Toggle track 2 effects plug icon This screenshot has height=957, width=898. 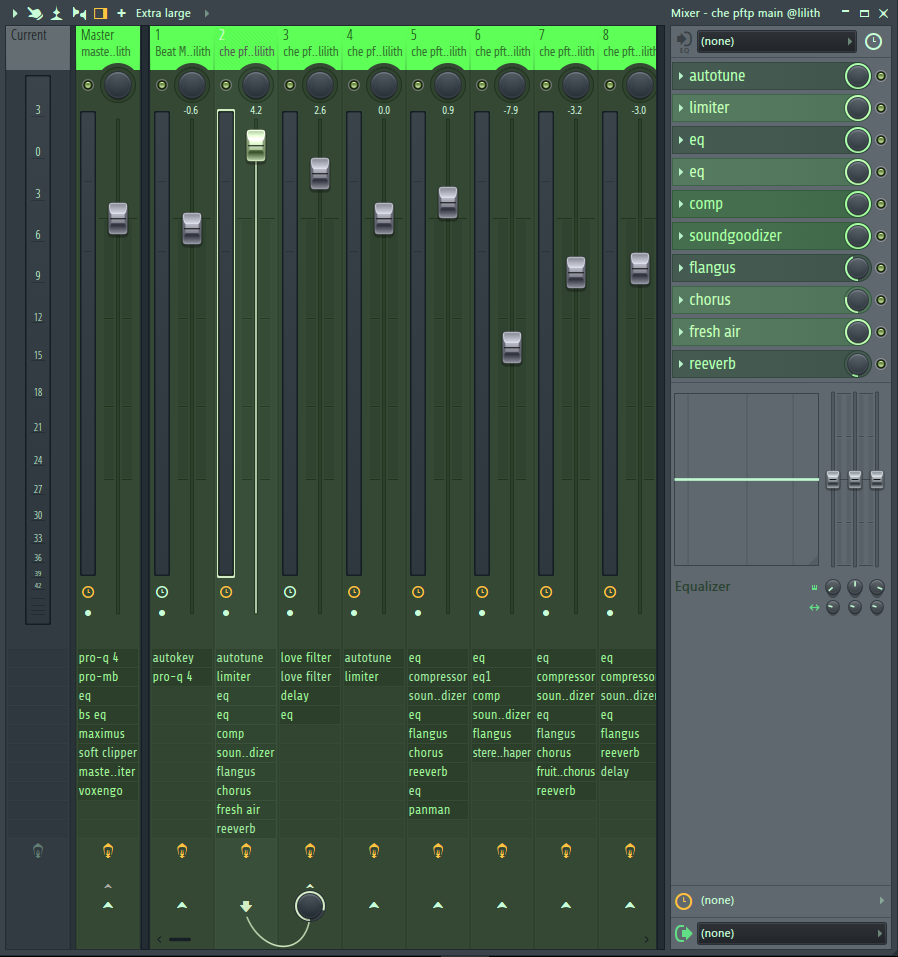coord(246,850)
